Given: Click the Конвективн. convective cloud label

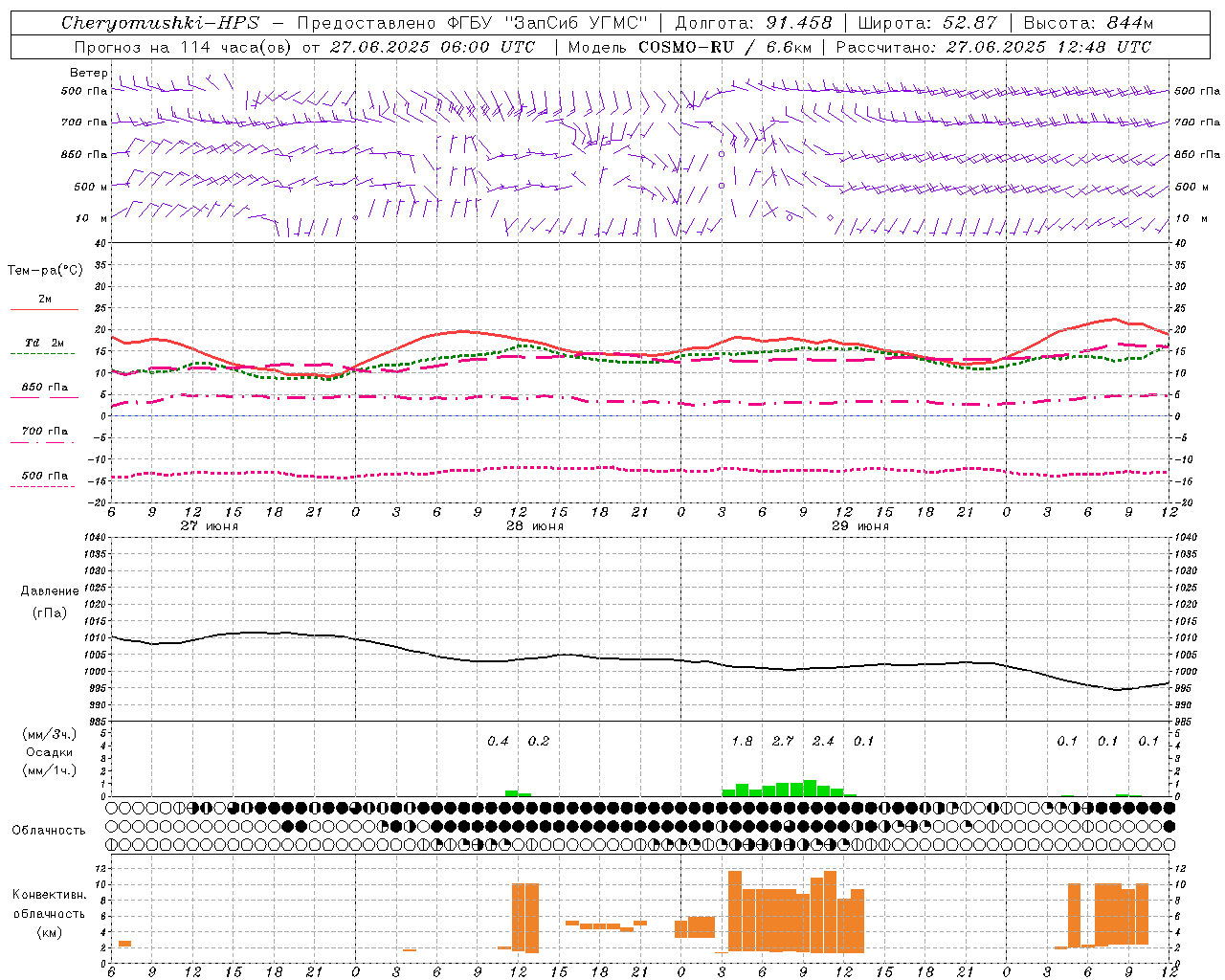Looking at the screenshot, I should tap(50, 895).
